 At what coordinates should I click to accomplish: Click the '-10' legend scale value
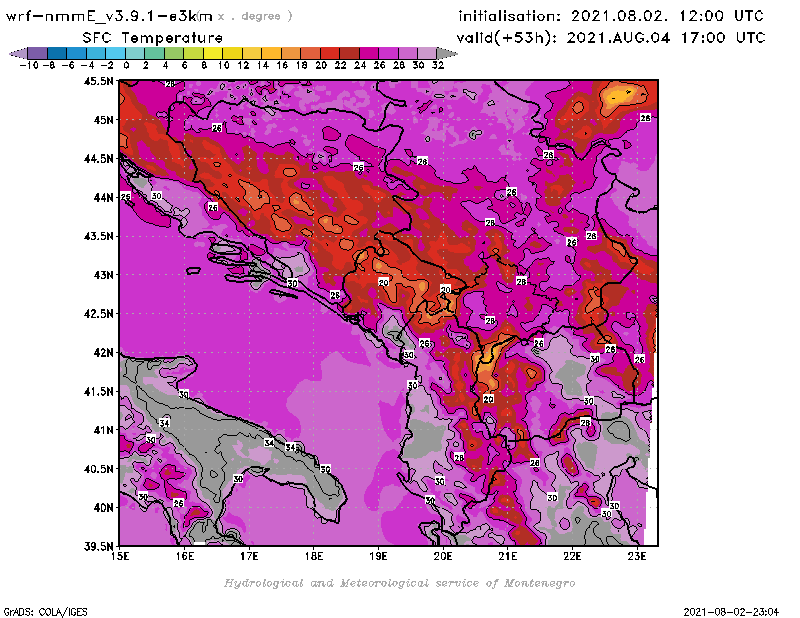tap(29, 65)
